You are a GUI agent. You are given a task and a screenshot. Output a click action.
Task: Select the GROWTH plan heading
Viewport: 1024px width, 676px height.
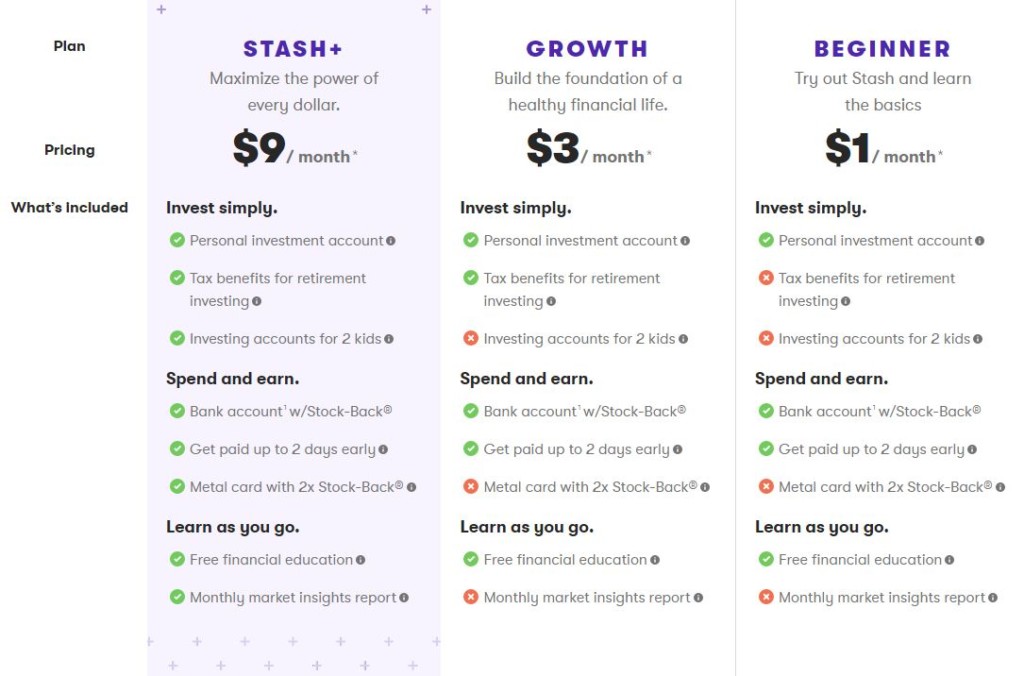[587, 49]
